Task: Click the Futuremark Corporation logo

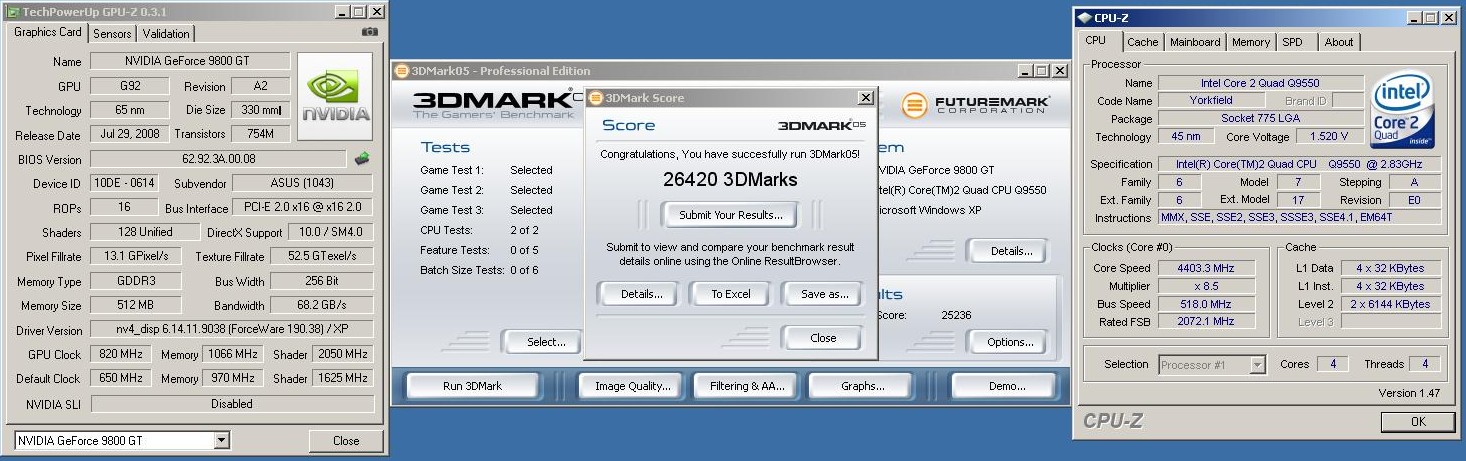Action: 976,104
